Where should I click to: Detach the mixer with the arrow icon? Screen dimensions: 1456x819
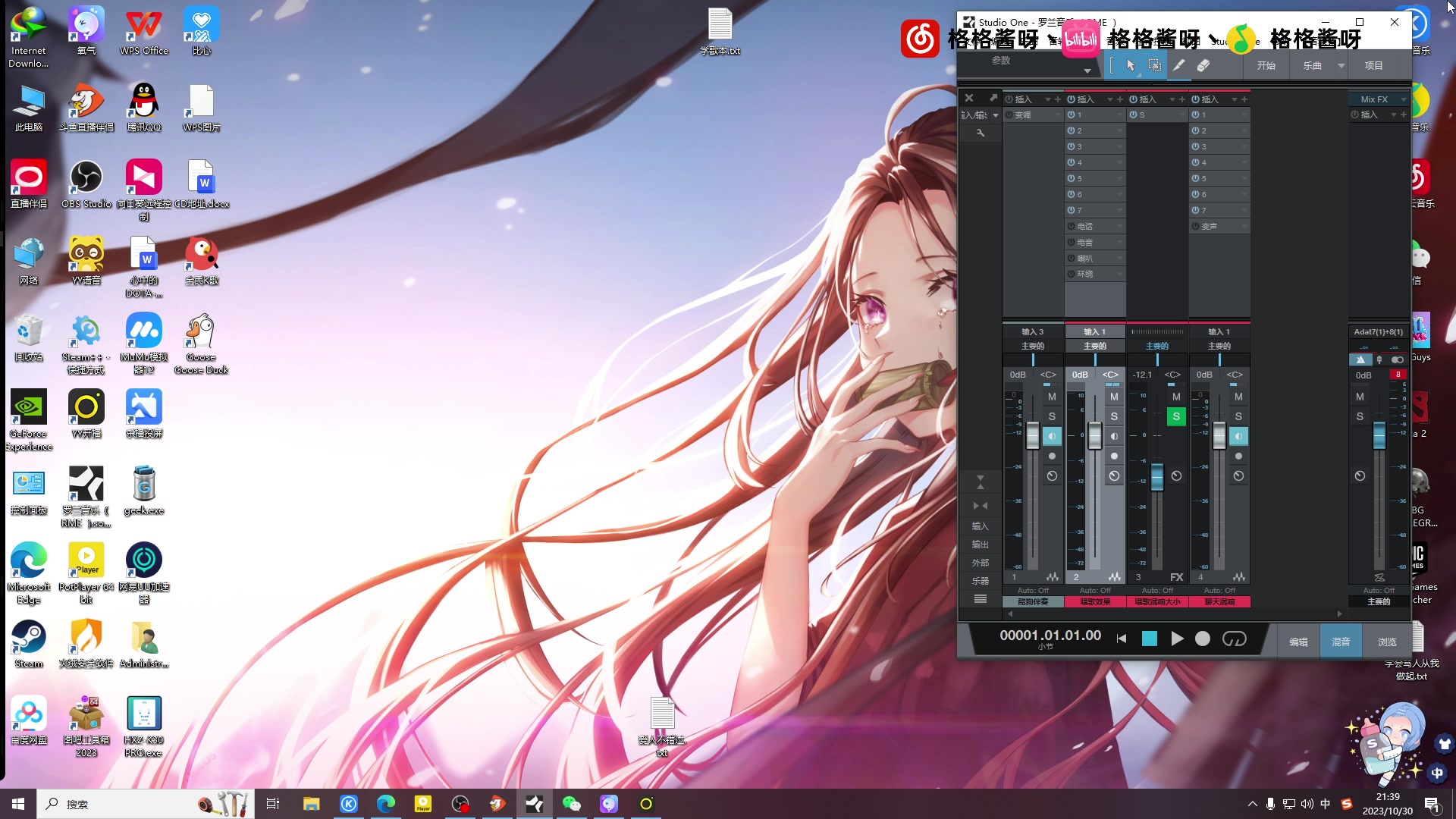coord(993,98)
